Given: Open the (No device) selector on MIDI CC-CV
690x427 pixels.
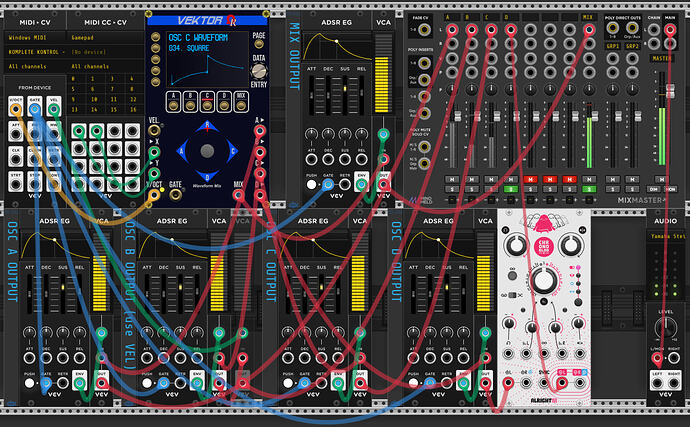Looking at the screenshot, I should click(x=106, y=52).
